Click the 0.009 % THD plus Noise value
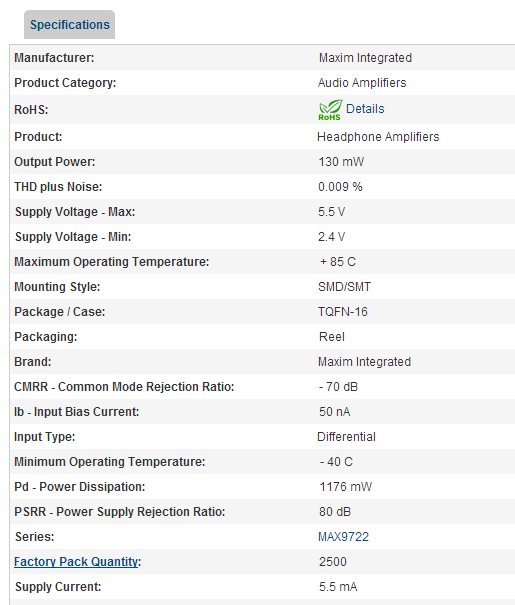515x605 pixels. click(340, 187)
